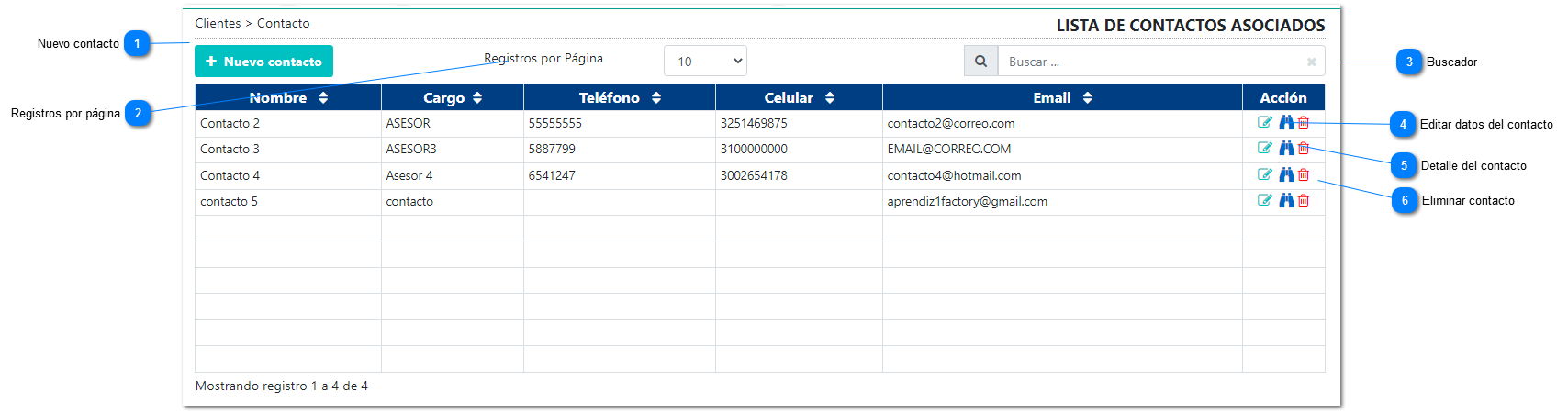Delete the Contacto 4 record

[x=1304, y=174]
